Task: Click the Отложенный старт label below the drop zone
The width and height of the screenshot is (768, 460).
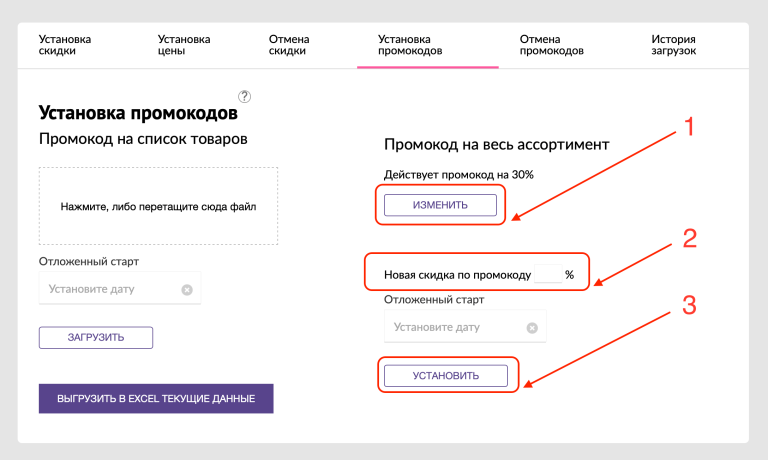Action: click(x=89, y=262)
